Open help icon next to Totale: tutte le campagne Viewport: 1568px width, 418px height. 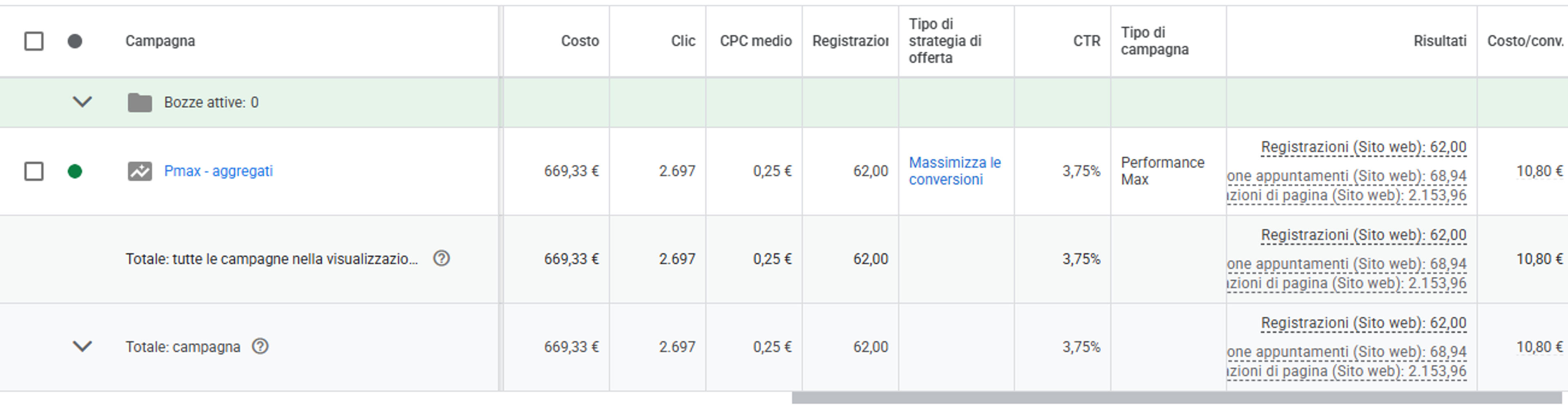click(441, 258)
